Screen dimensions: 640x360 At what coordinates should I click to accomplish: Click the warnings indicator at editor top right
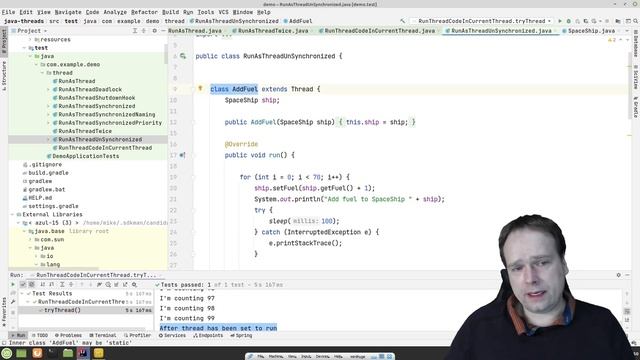[x=611, y=40]
